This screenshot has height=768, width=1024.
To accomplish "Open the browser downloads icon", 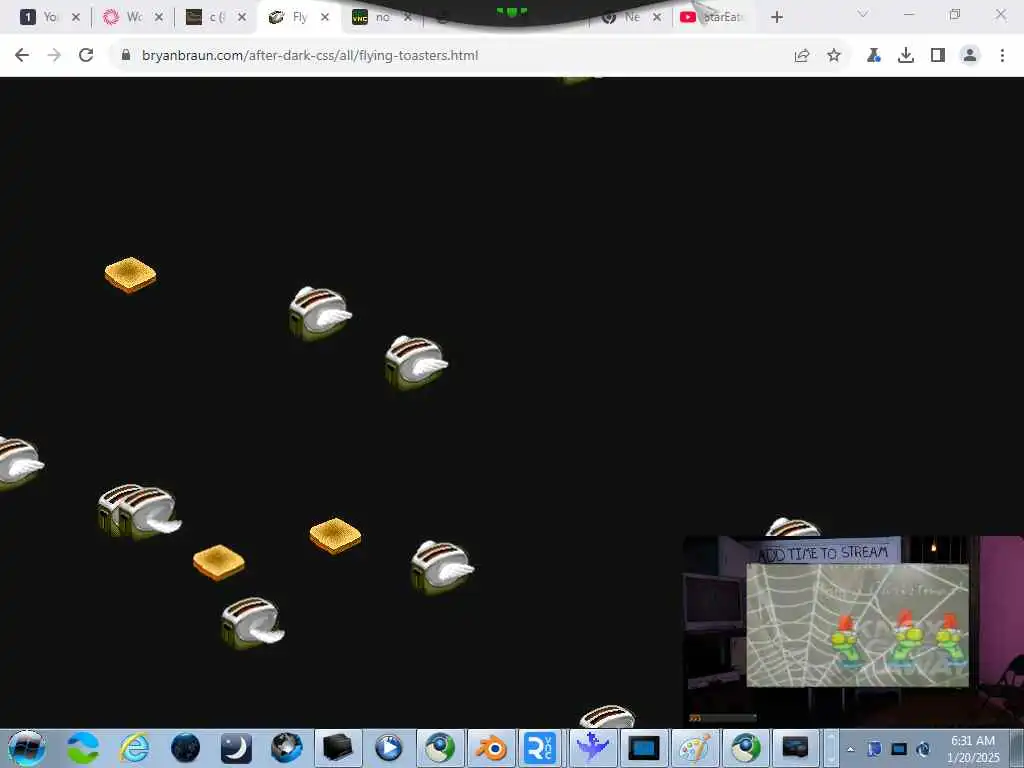I will coord(906,56).
